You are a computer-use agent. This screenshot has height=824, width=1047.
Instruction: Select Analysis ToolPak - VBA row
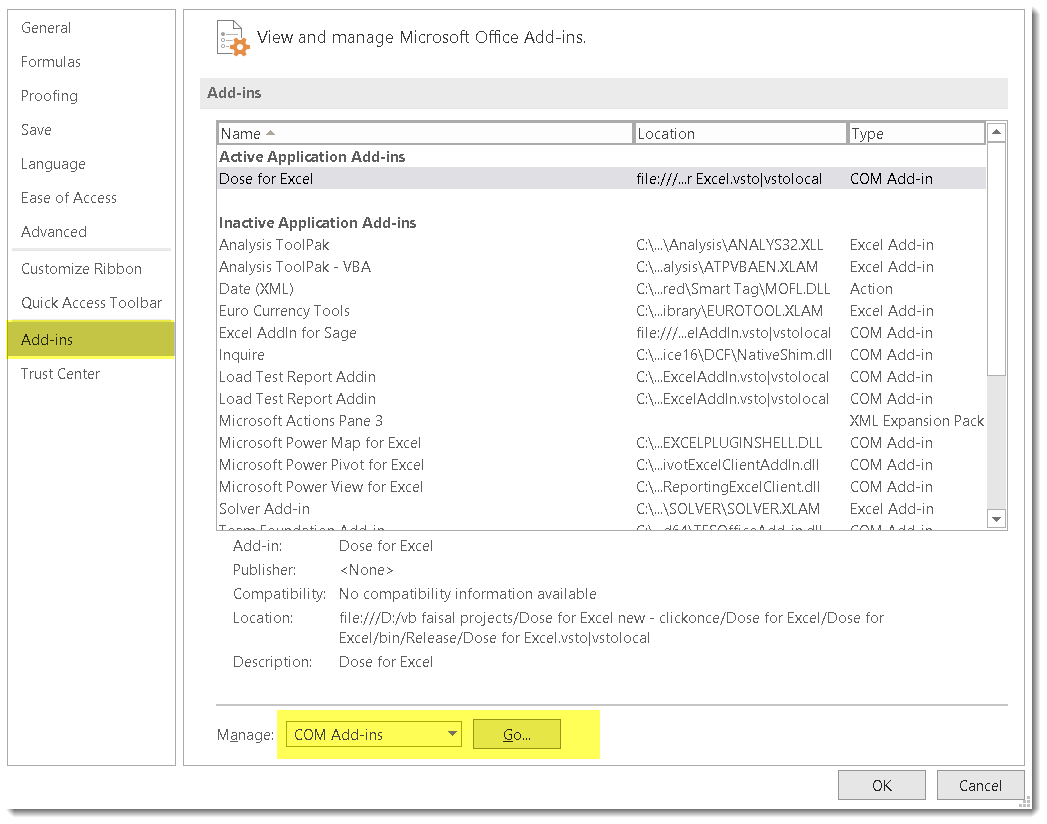pyautogui.click(x=602, y=267)
